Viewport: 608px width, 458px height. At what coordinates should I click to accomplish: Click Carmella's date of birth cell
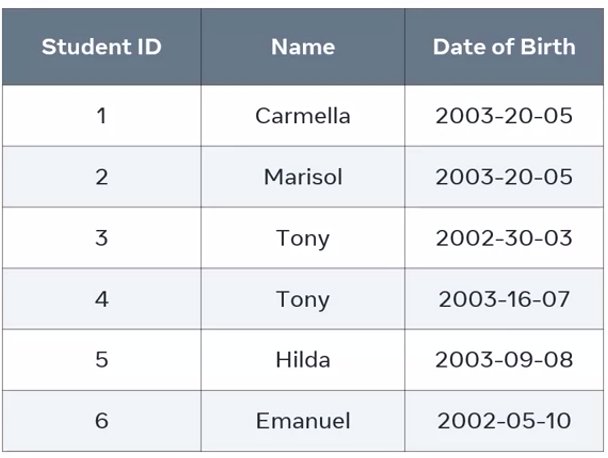coord(504,115)
